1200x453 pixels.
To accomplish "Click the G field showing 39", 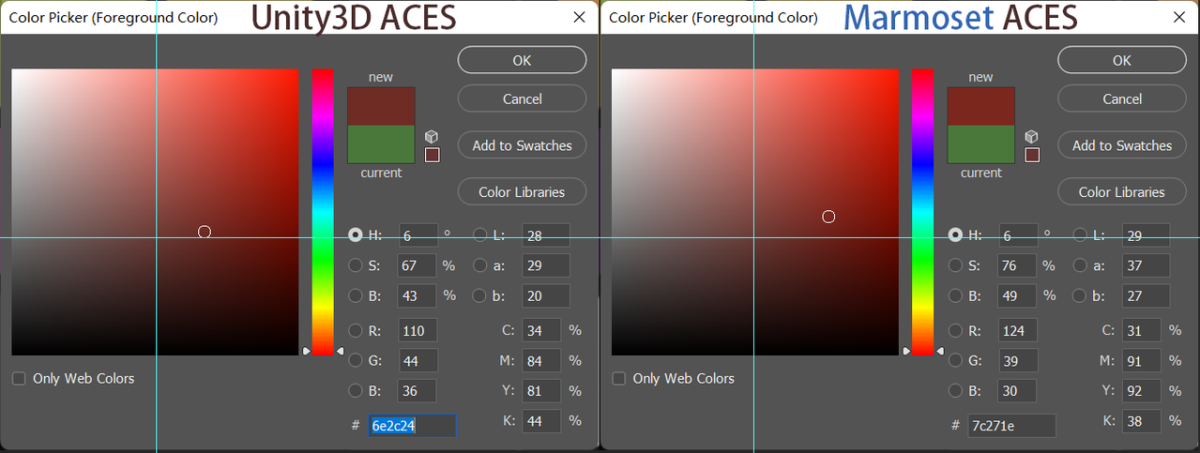I will tap(1018, 360).
